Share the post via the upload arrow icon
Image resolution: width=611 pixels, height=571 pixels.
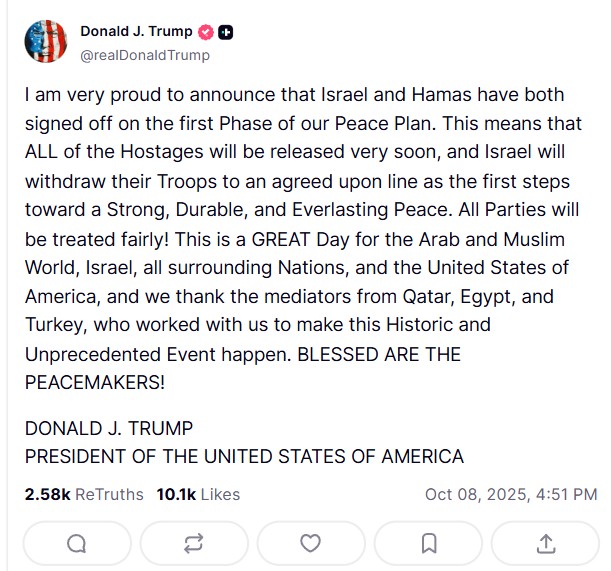click(x=546, y=542)
